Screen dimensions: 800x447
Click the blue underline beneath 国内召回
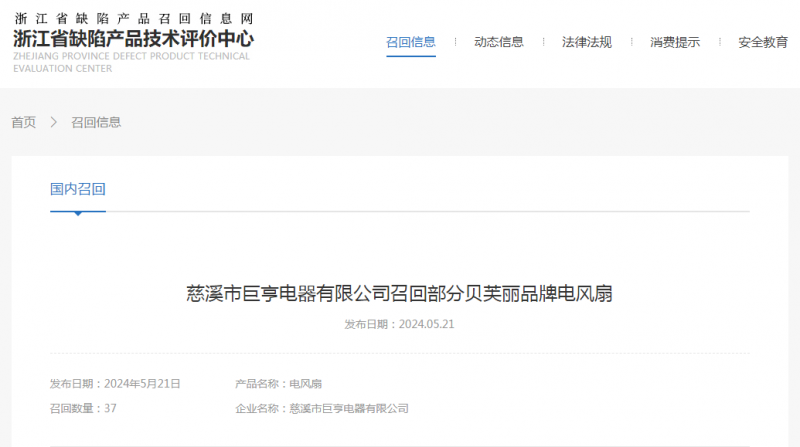pos(78,212)
